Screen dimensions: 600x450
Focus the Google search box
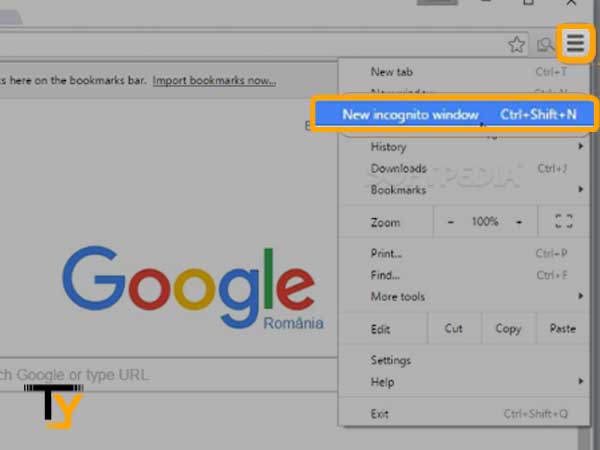point(168,375)
